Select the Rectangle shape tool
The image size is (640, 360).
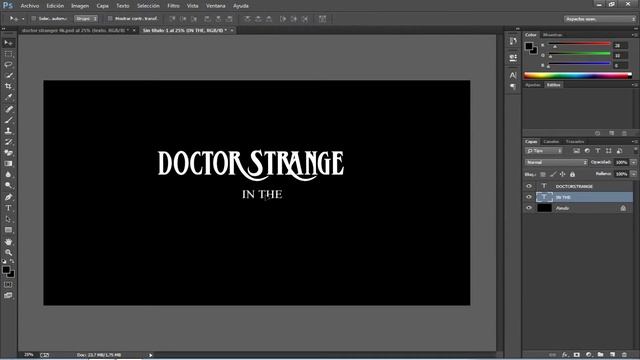[8, 230]
